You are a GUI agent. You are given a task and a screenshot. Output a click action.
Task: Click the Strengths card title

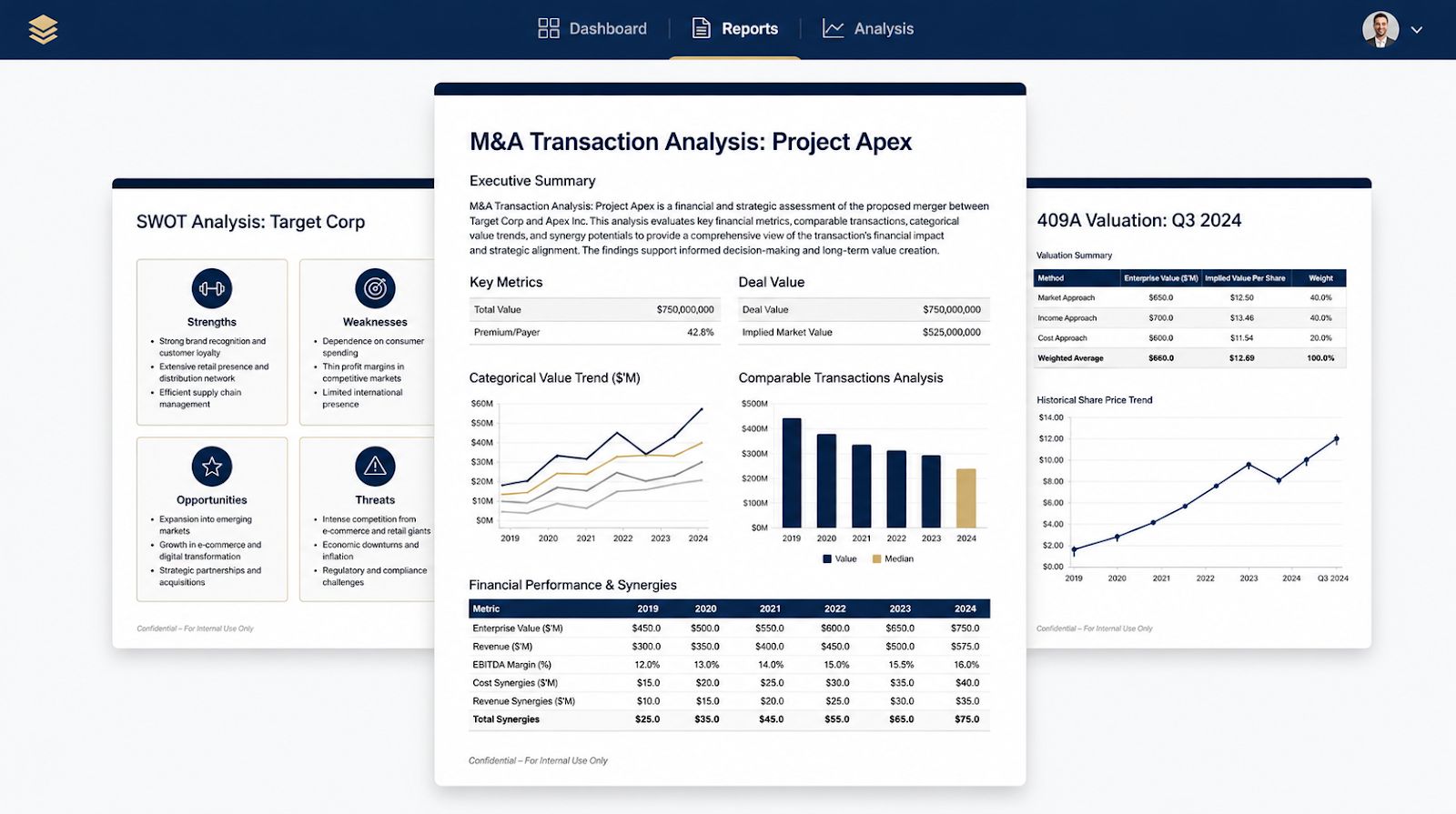tap(212, 322)
